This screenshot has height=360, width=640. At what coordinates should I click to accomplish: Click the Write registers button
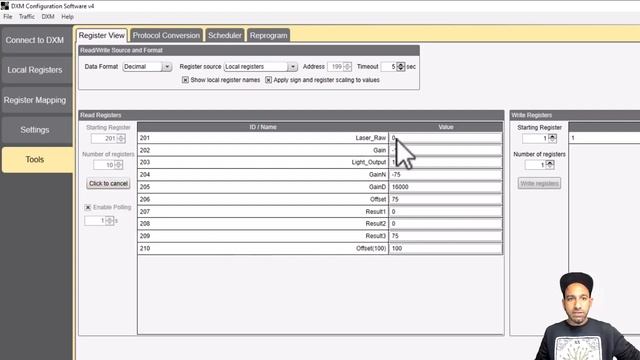tap(539, 184)
